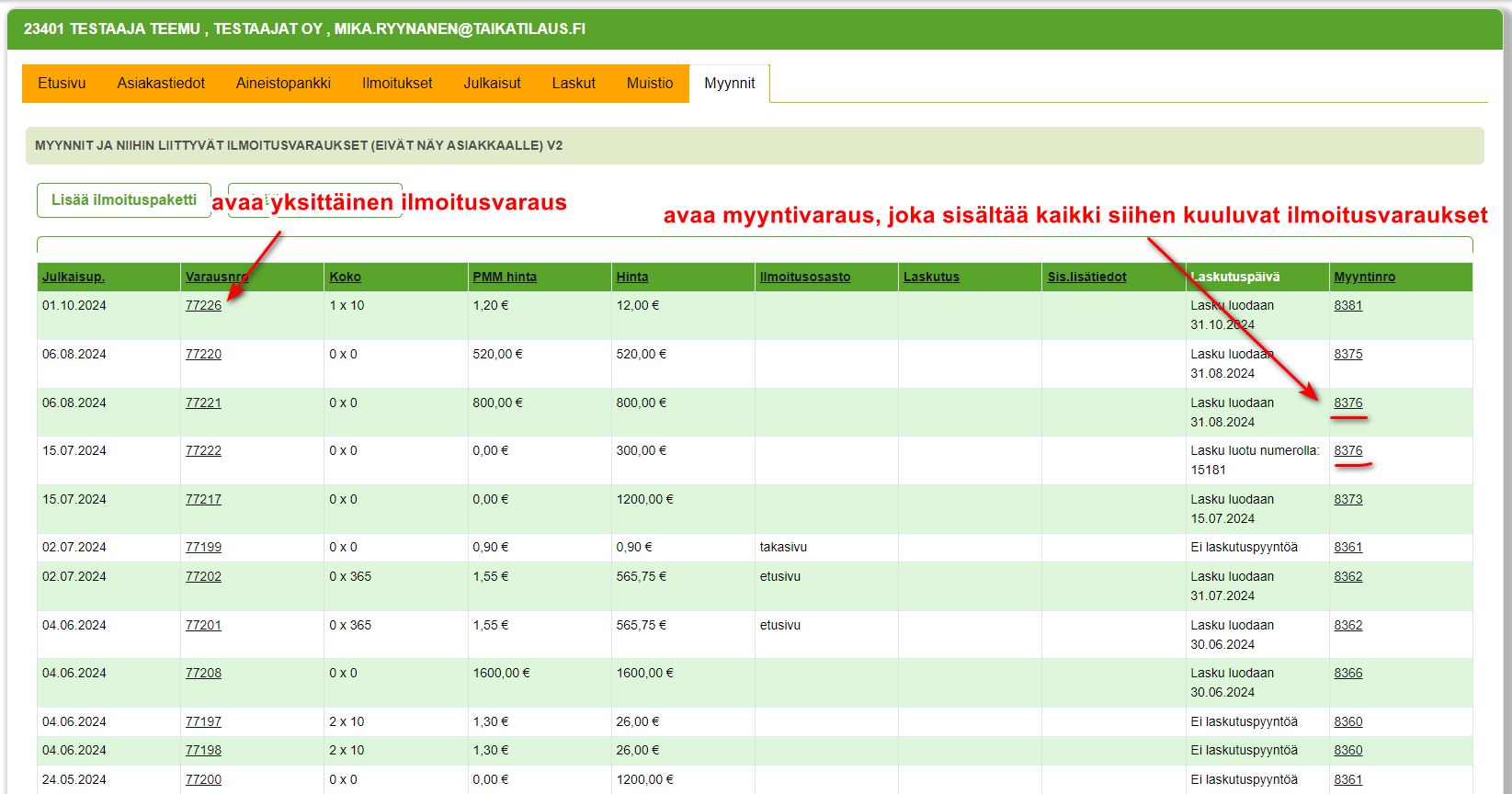Select the Myynnit tab
Viewport: 1512px width, 794px height.
tap(730, 84)
